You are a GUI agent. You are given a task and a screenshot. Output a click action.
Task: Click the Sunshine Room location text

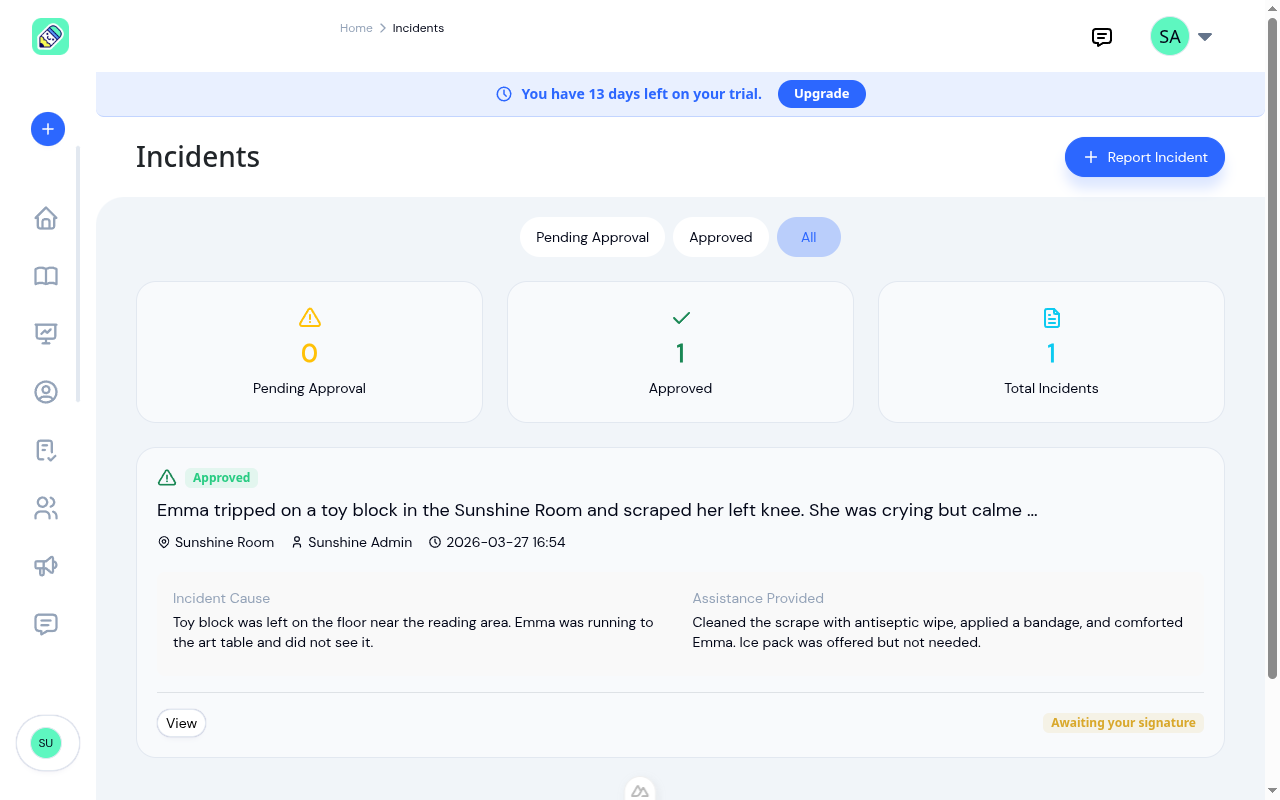pos(224,542)
